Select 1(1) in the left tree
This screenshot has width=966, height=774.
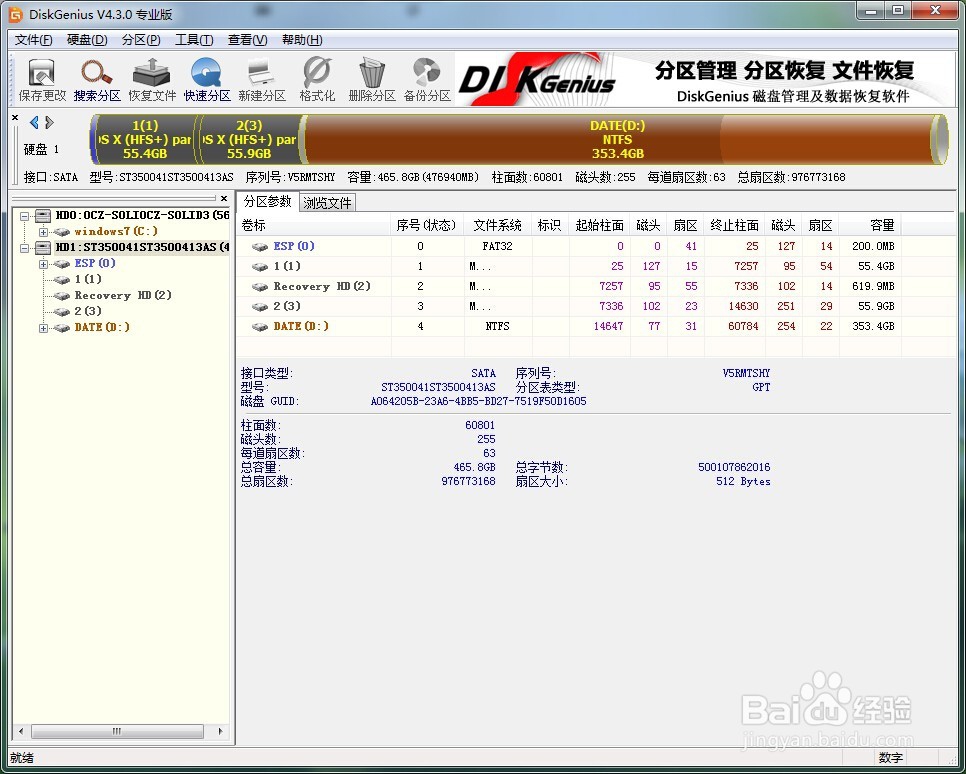(x=88, y=279)
